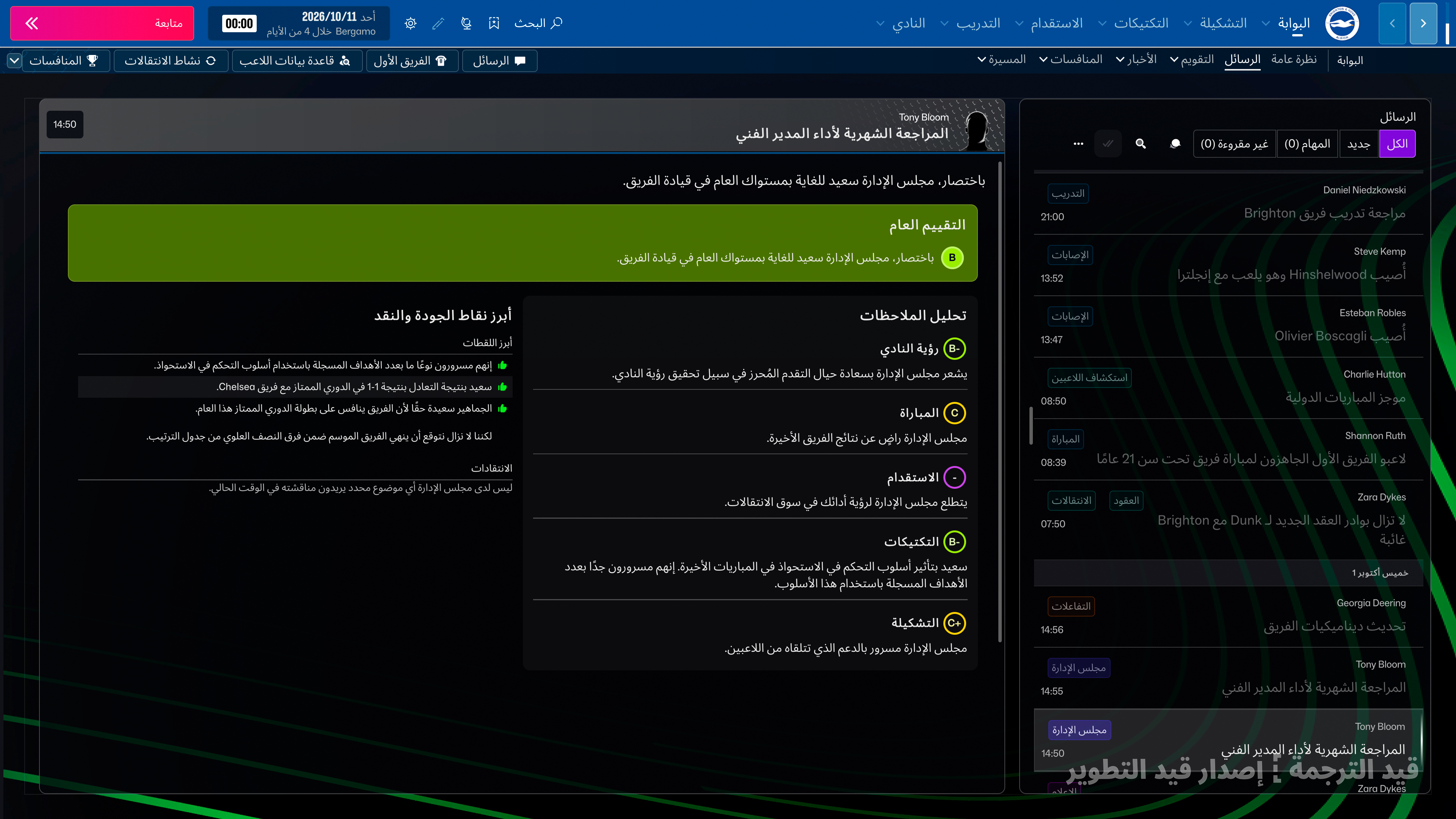The image size is (1456, 819).
Task: Select the غير مقروءة (0) inbox filter
Action: tap(1235, 144)
